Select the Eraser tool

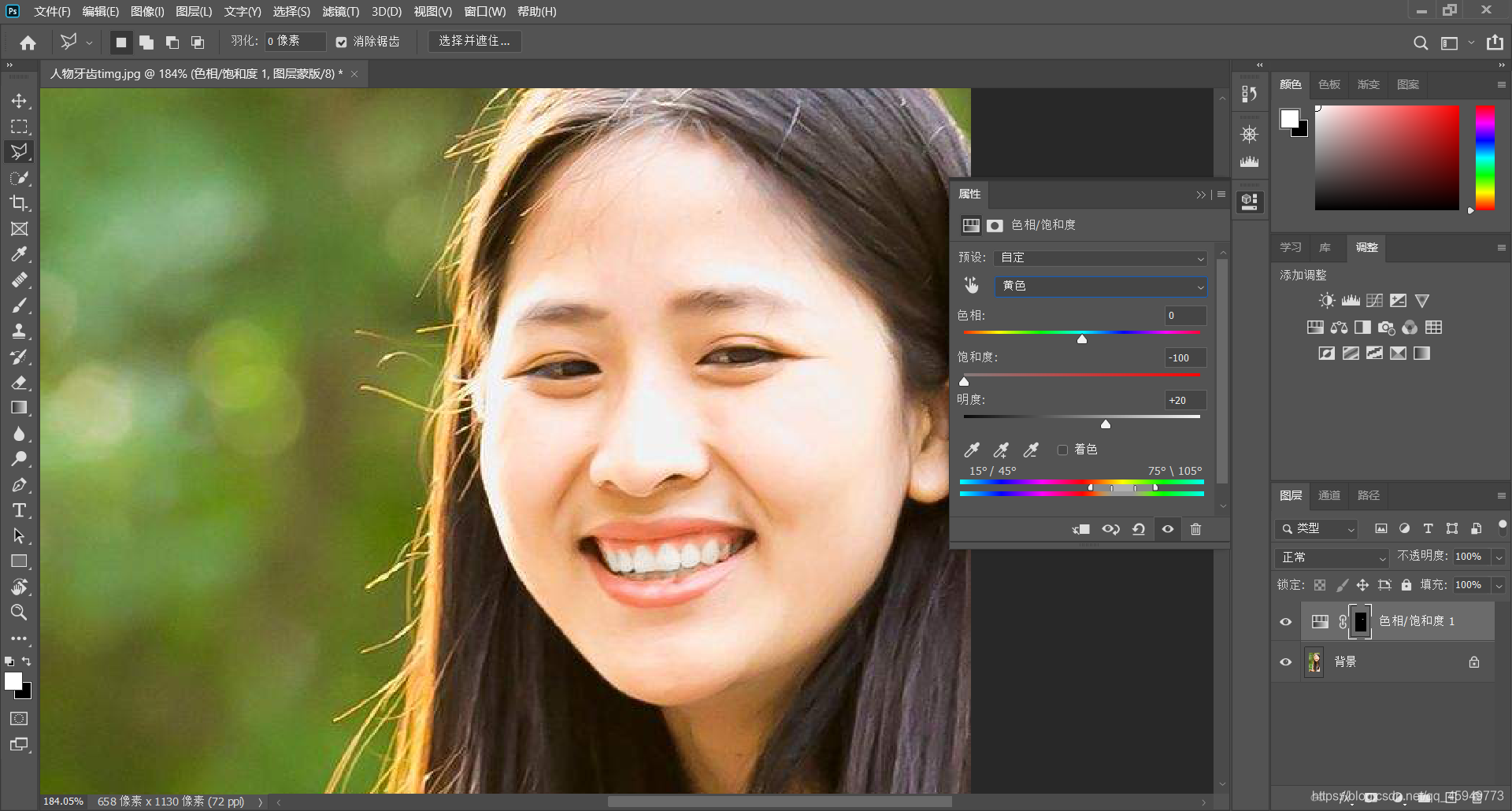coord(19,383)
